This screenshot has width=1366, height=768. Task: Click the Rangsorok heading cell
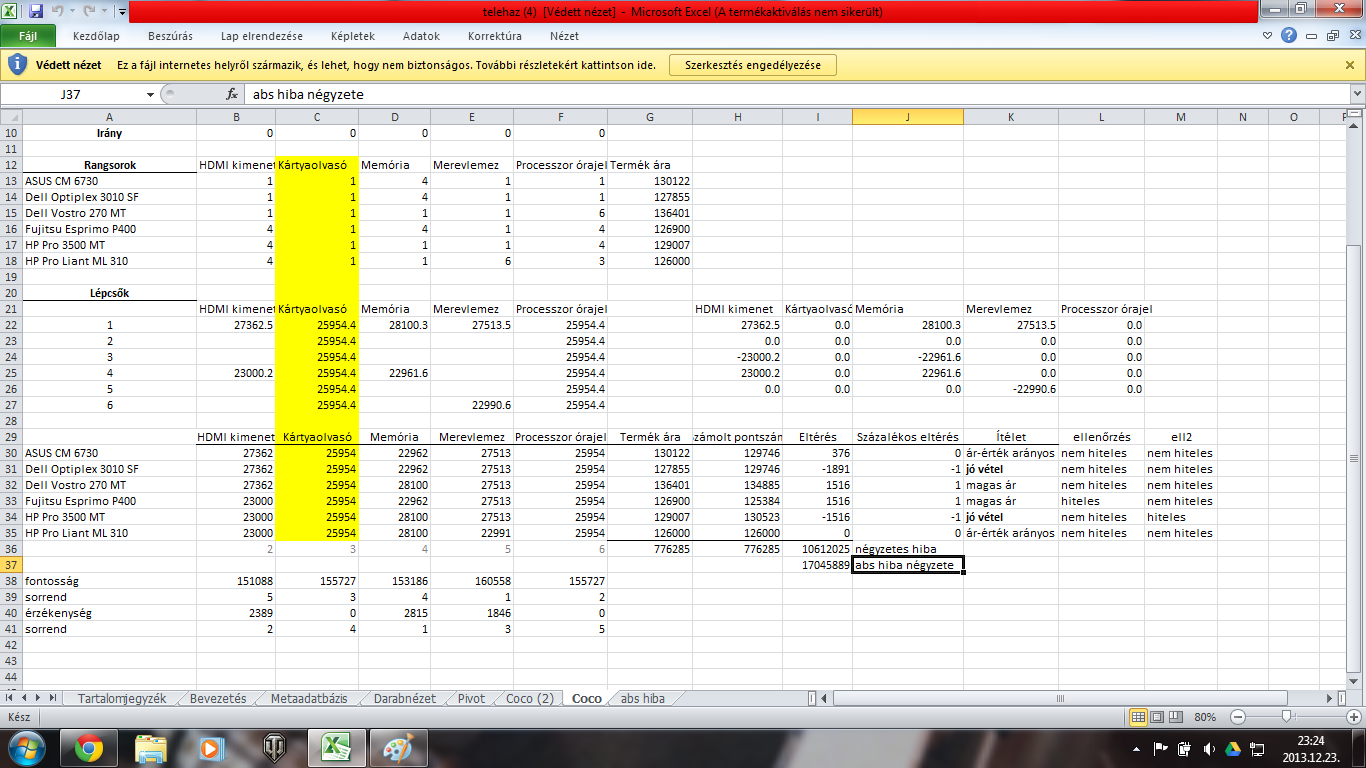(x=110, y=165)
